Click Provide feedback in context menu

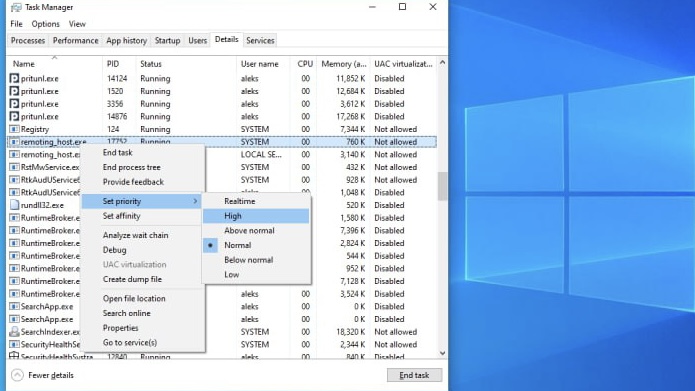pyautogui.click(x=133, y=182)
